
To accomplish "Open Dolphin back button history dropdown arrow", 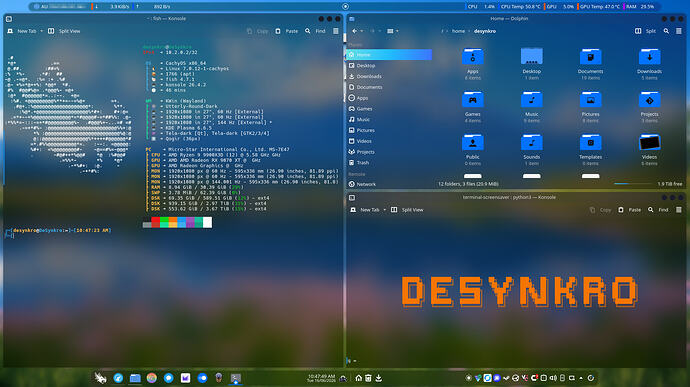I will coord(362,31).
